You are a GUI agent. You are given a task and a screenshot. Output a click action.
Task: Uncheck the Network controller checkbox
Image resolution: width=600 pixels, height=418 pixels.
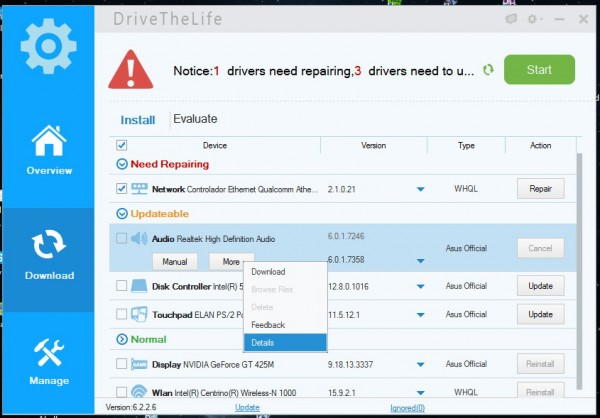pyautogui.click(x=121, y=189)
